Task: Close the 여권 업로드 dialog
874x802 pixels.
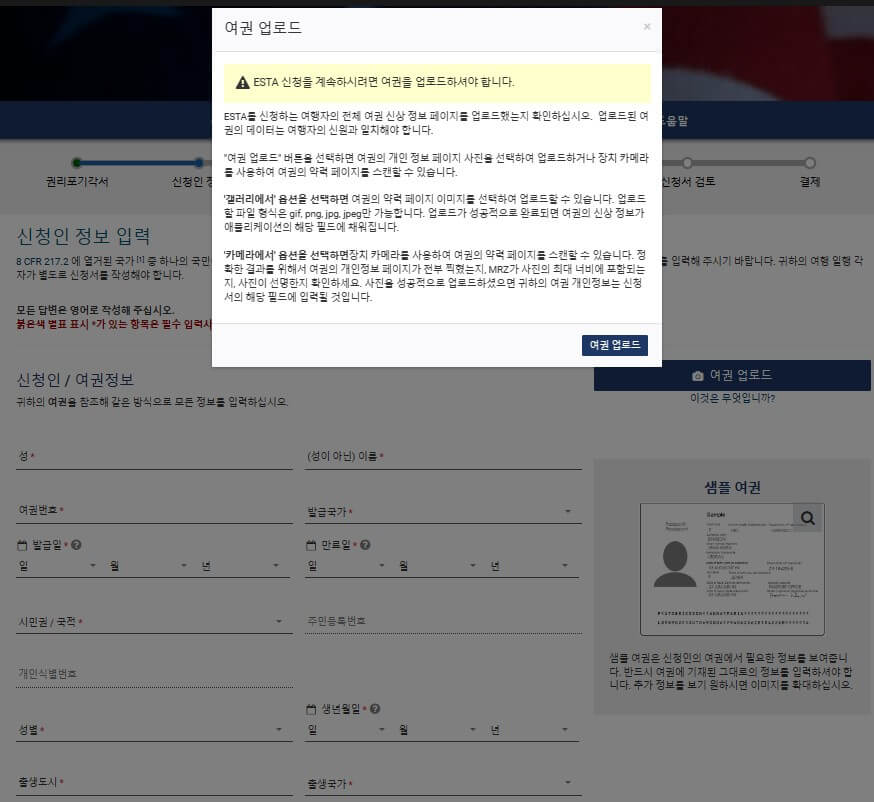Action: click(648, 27)
